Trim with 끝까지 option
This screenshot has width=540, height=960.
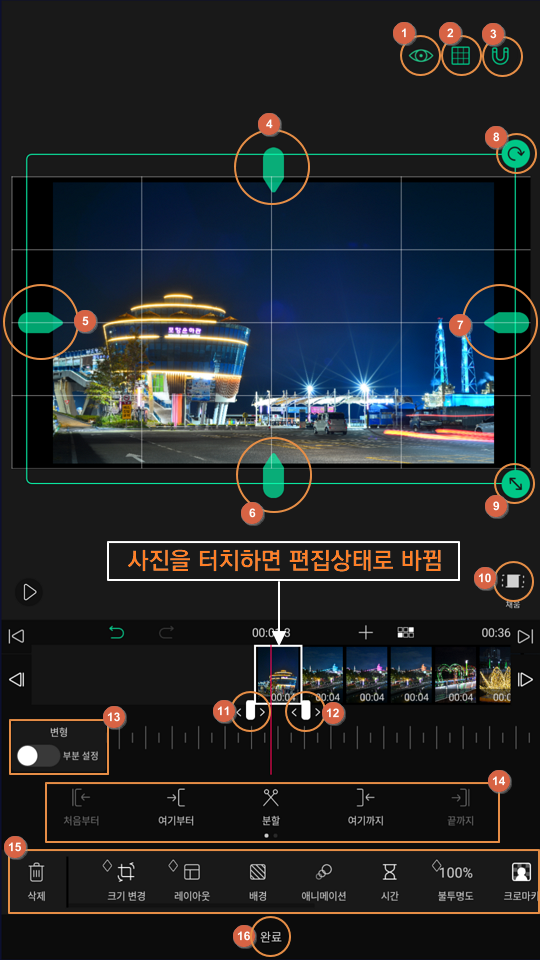tap(459, 808)
